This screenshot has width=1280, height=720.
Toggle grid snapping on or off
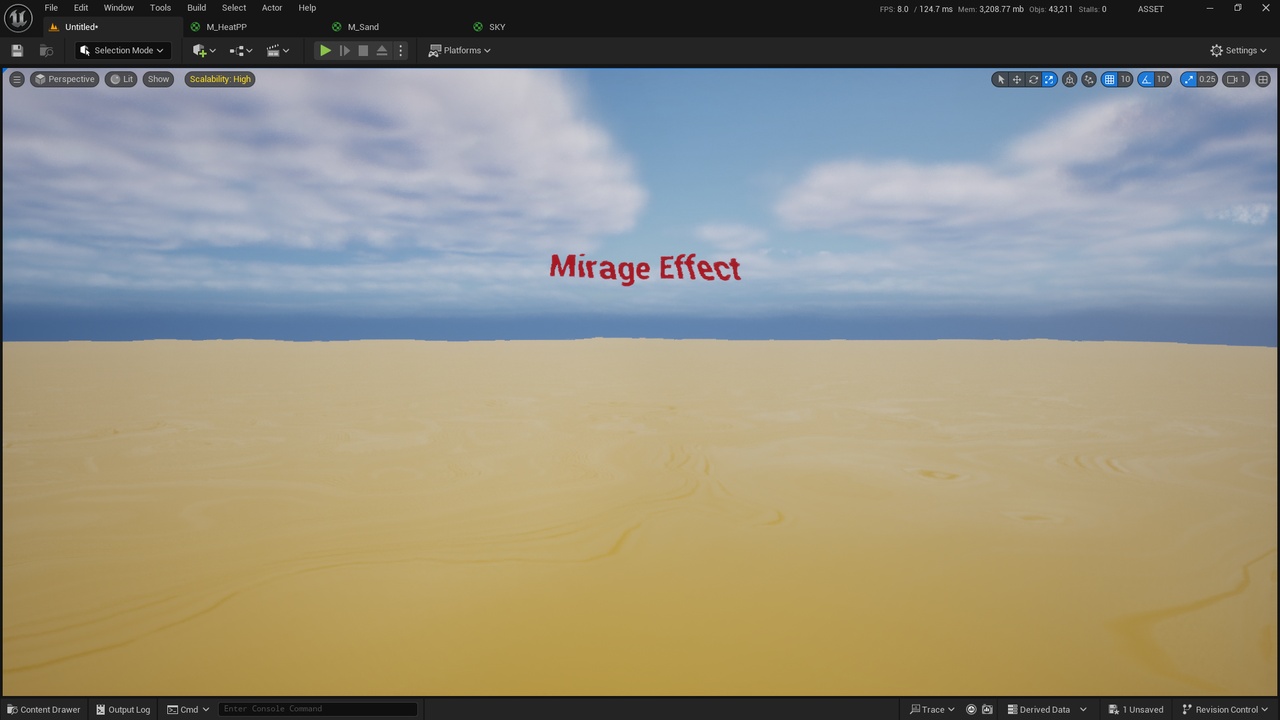(x=1109, y=79)
